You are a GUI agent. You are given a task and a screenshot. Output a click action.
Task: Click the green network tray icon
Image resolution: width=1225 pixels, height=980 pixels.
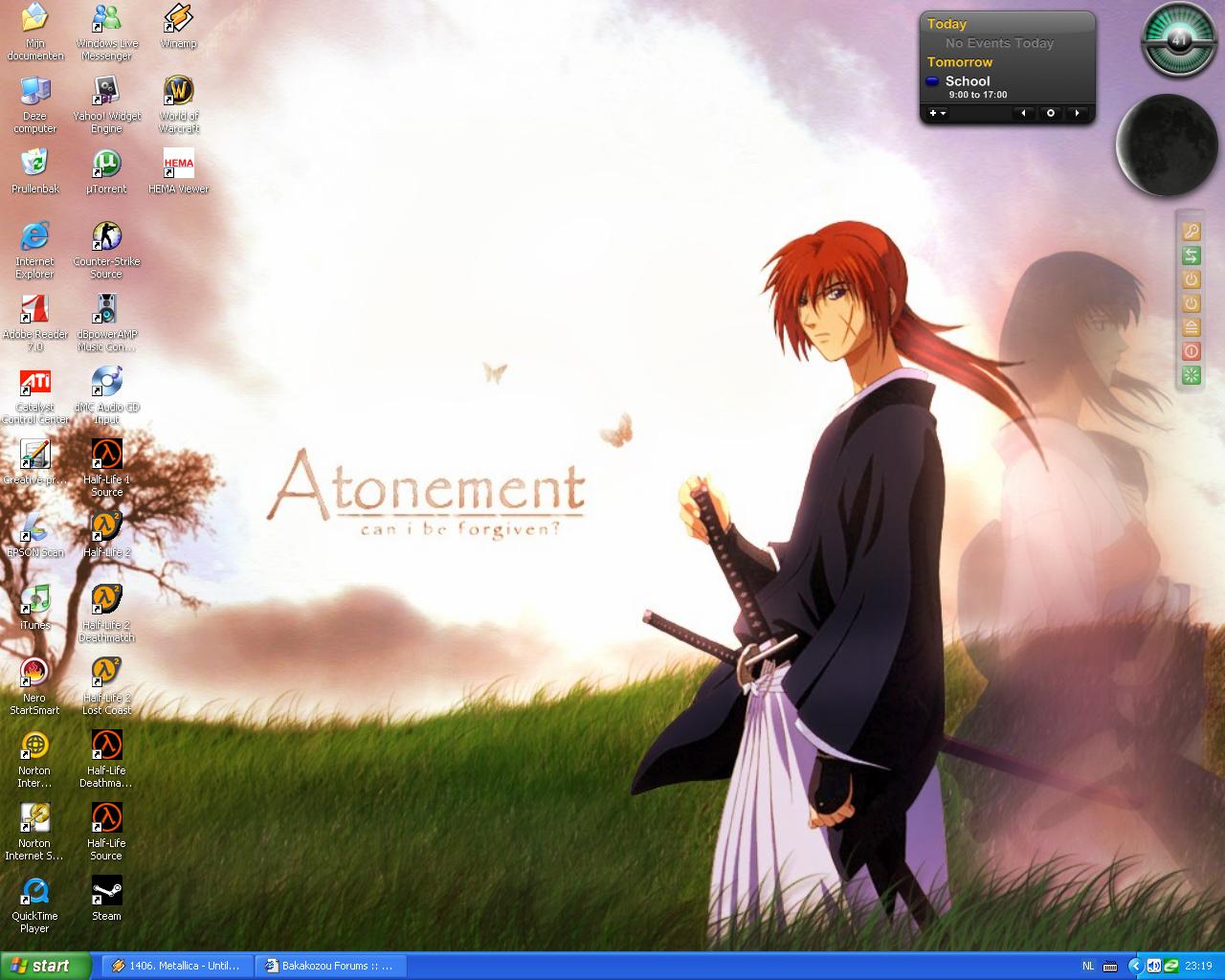tap(1170, 967)
